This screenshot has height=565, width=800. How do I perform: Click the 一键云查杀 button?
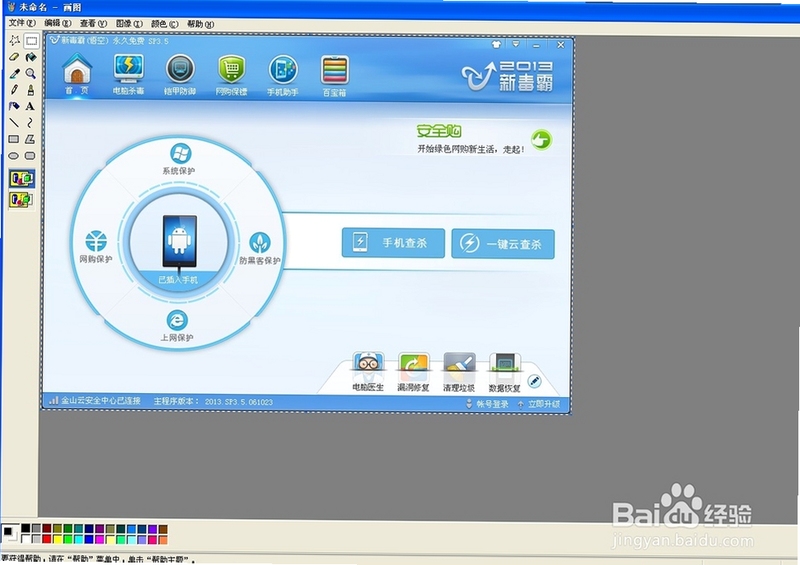[503, 244]
